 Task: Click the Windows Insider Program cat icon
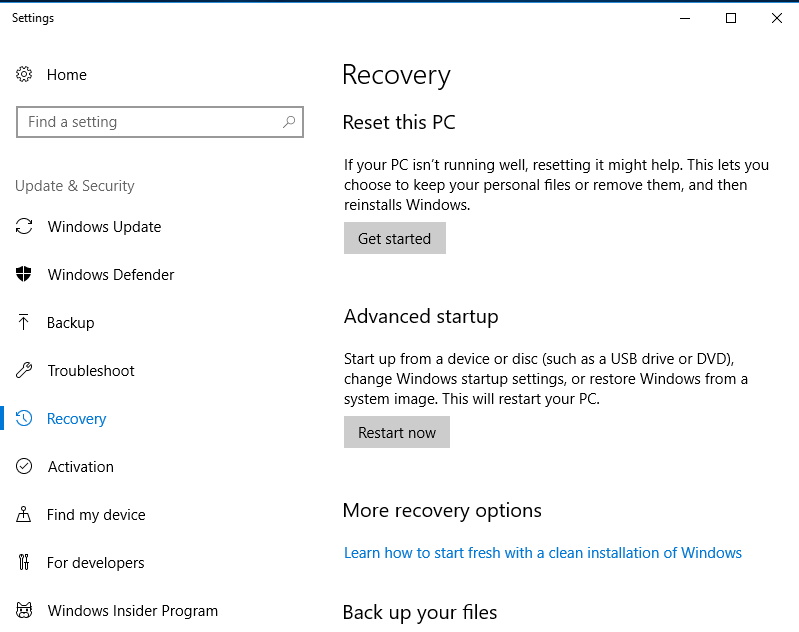pyautogui.click(x=24, y=610)
